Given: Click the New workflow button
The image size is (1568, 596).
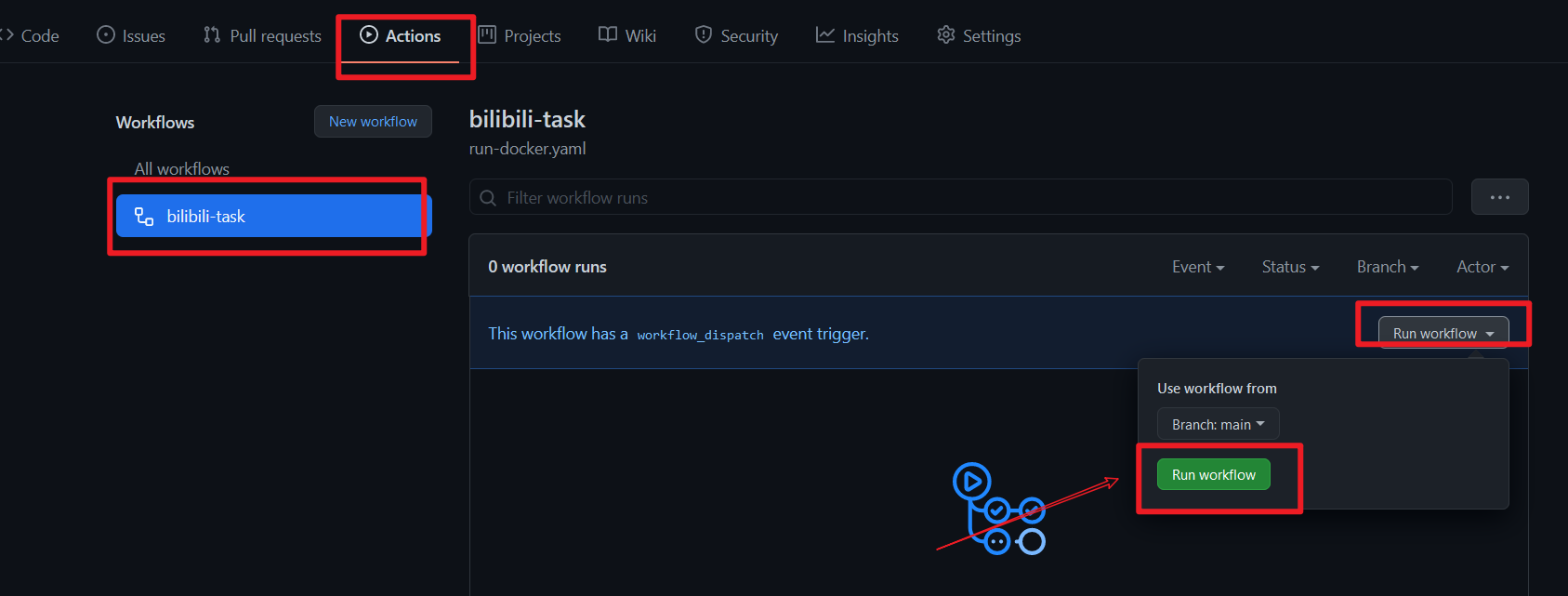Looking at the screenshot, I should (373, 122).
